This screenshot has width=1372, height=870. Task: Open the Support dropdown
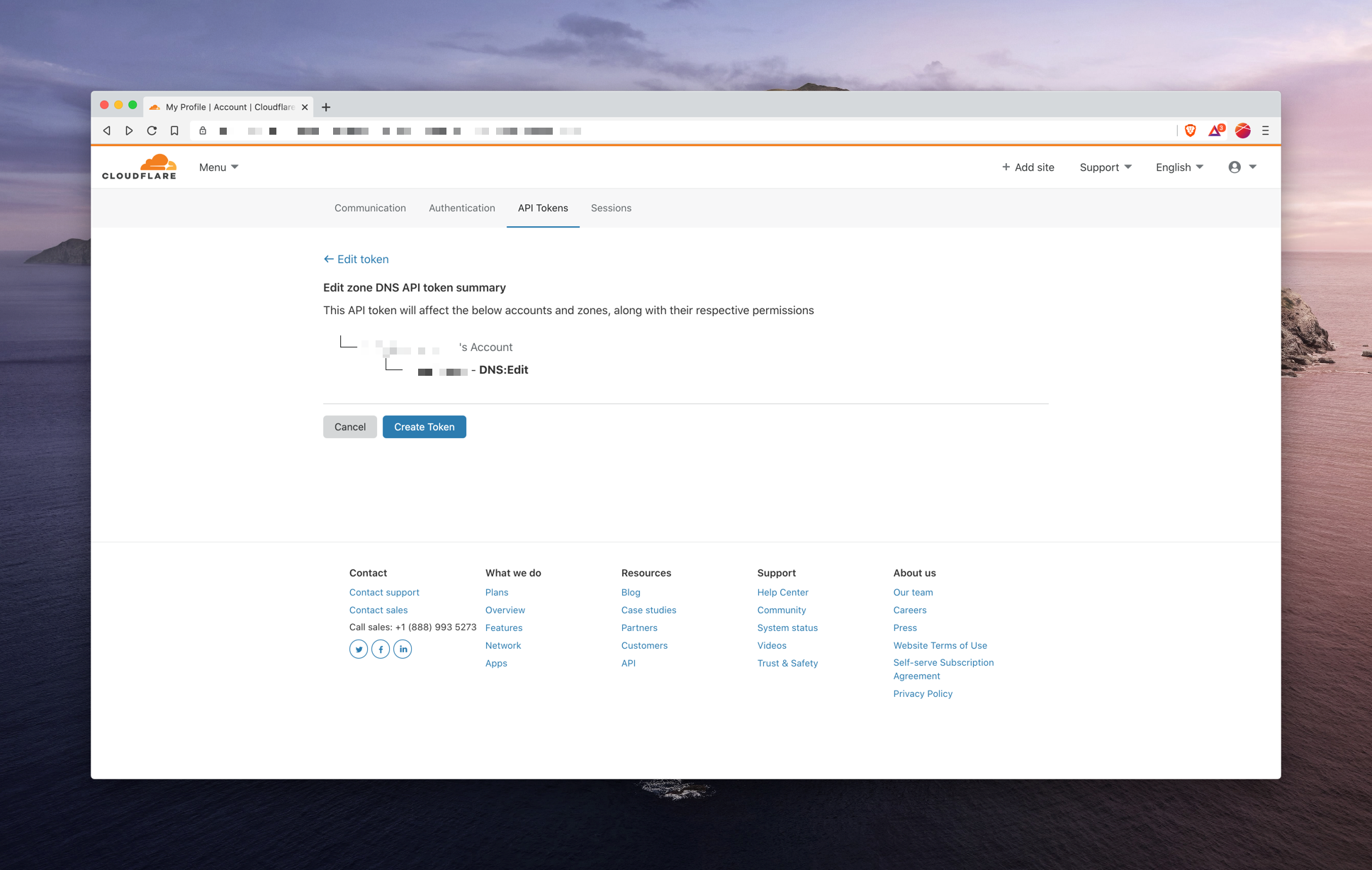[x=1104, y=167]
